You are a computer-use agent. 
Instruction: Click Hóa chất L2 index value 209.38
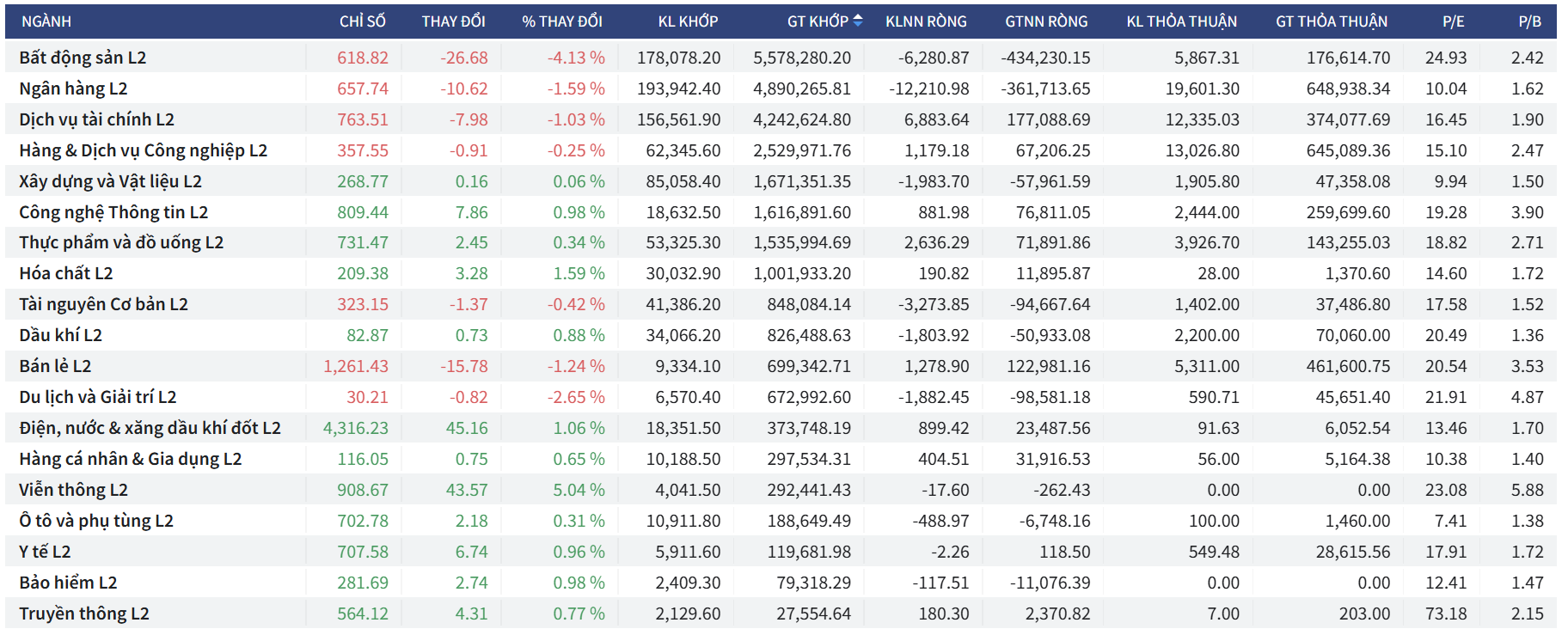pos(362,273)
